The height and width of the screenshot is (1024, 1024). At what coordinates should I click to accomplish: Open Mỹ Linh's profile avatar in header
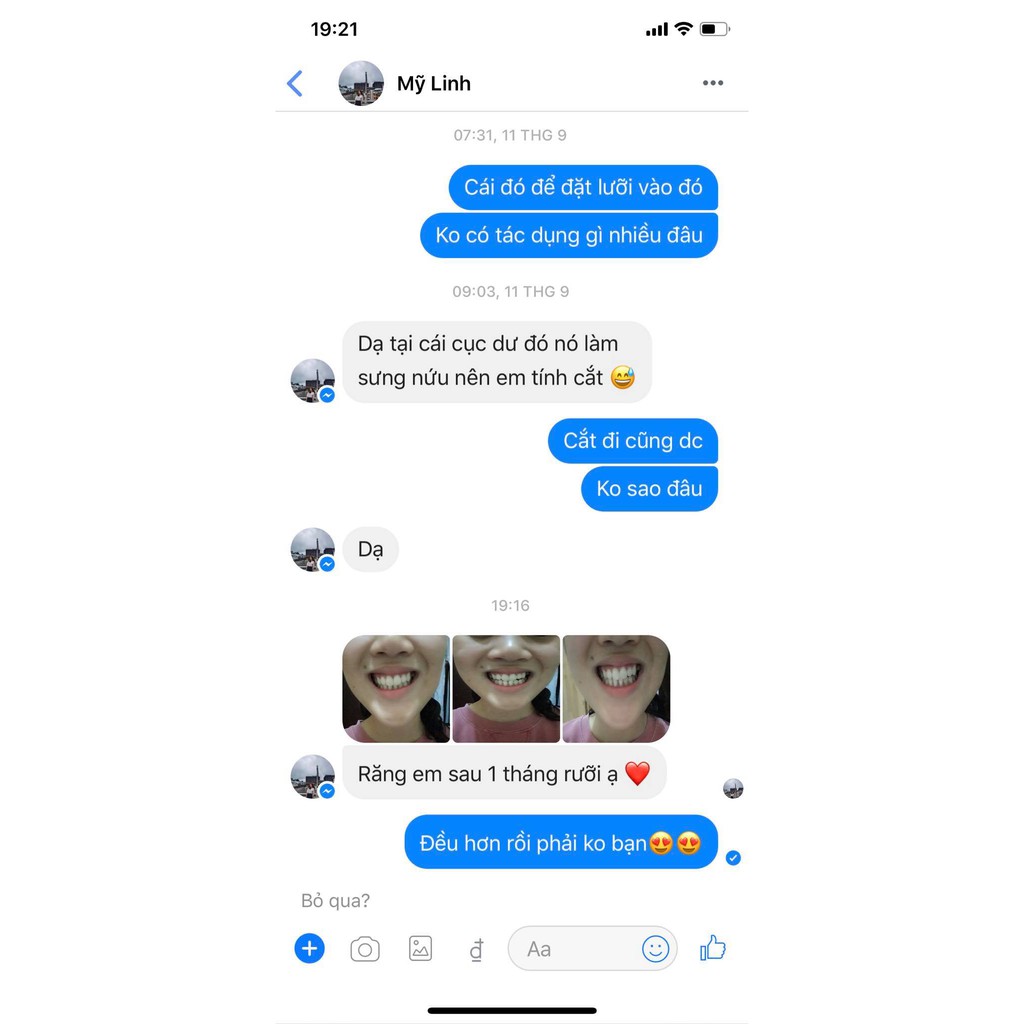pyautogui.click(x=361, y=83)
